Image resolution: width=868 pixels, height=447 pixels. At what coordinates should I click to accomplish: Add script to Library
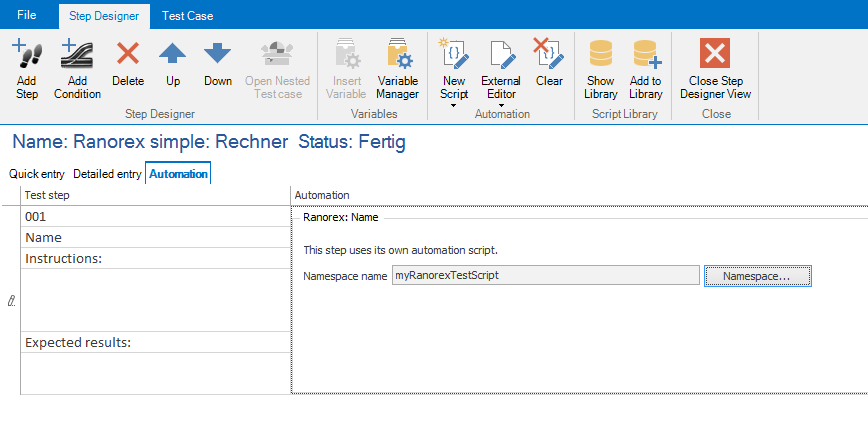[646, 55]
